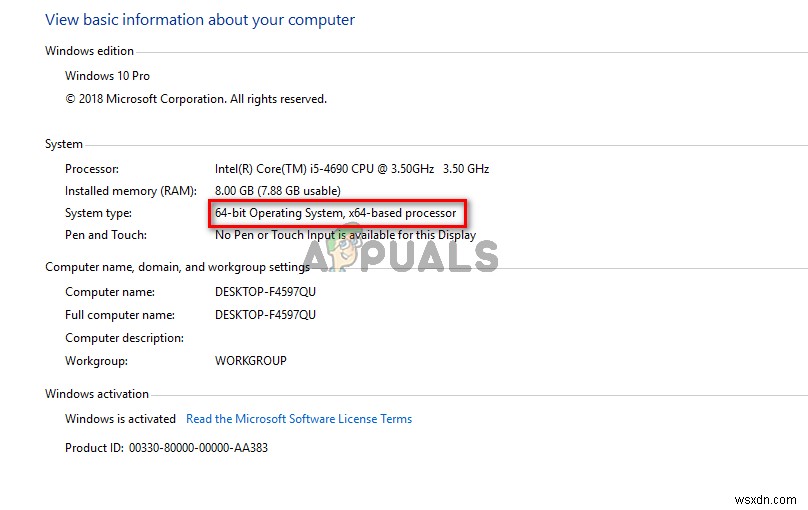The height and width of the screenshot is (510, 808).
Task: Click the page heading about basic computer information
Action: [x=200, y=20]
